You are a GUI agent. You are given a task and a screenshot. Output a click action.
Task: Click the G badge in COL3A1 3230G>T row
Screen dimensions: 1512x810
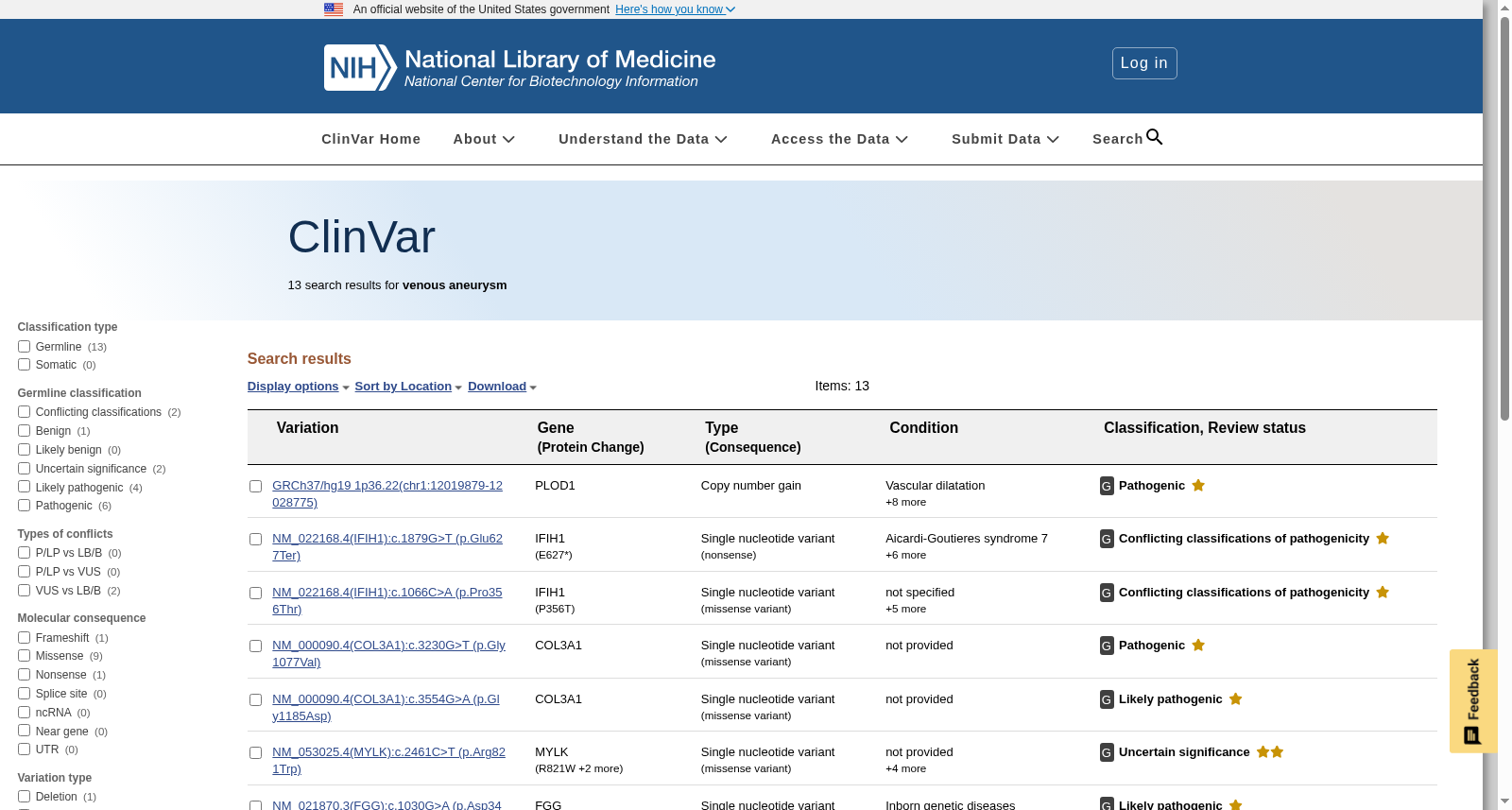tap(1107, 646)
